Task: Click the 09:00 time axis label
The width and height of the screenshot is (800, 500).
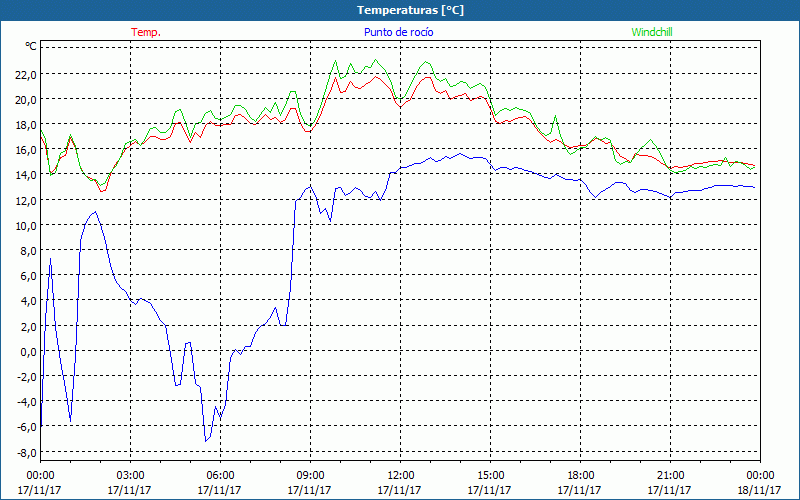Action: coord(310,475)
